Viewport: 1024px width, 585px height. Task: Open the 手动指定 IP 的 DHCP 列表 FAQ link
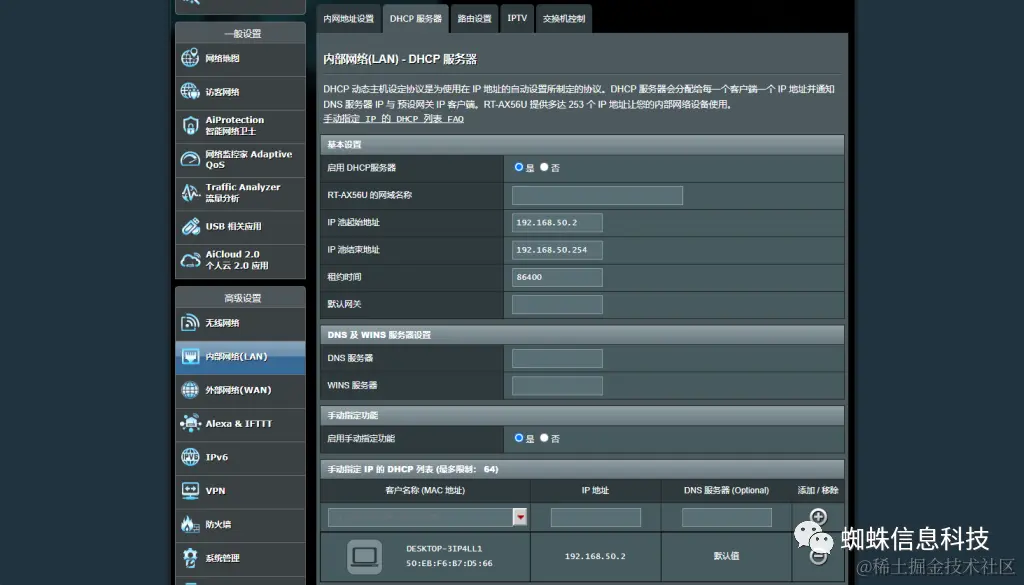point(393,119)
